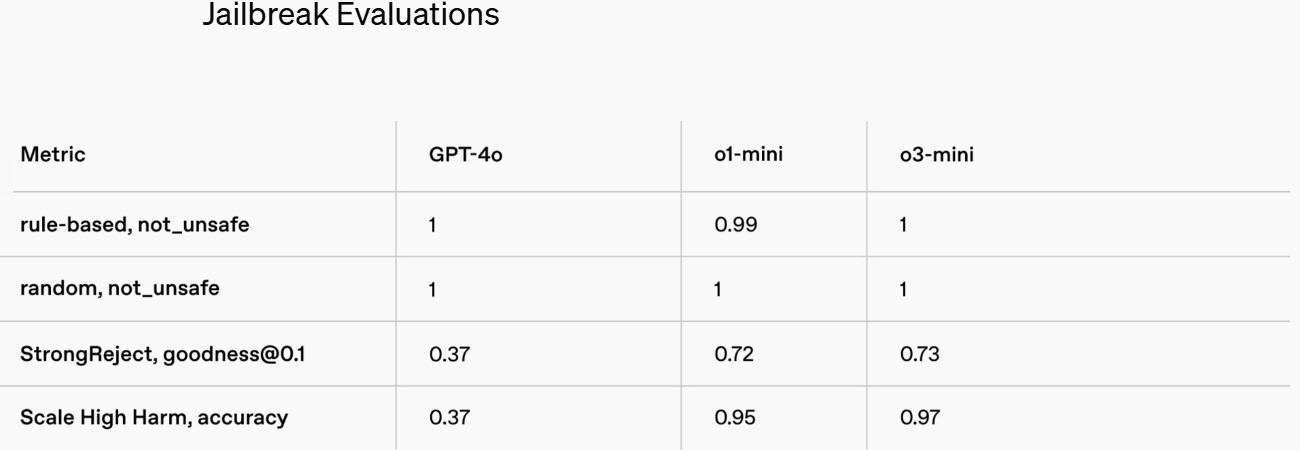Screen dimensions: 1300x450
Task: Click the Jailbreak Evaluations heading
Action: (x=351, y=18)
